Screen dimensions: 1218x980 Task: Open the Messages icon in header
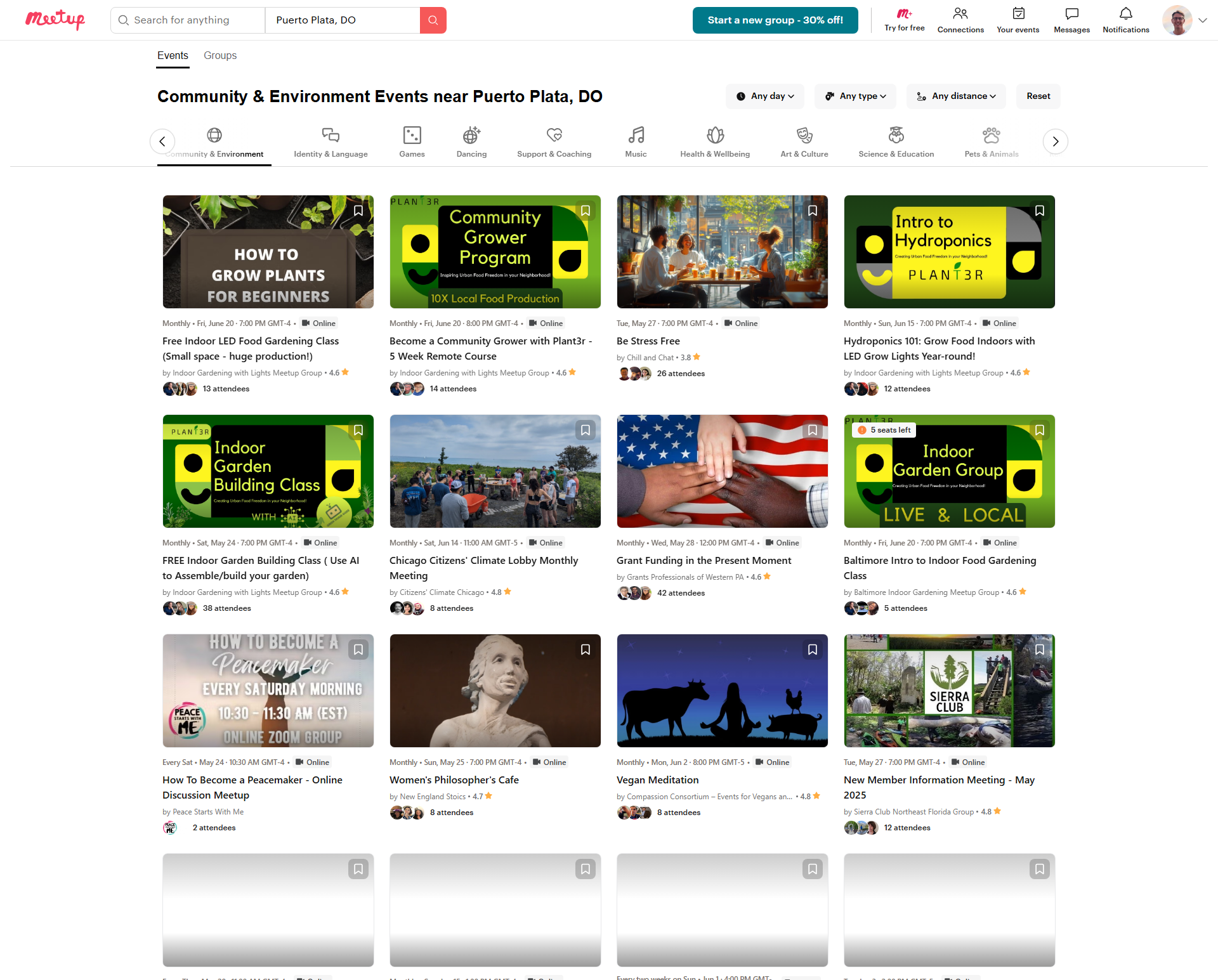click(x=1071, y=14)
